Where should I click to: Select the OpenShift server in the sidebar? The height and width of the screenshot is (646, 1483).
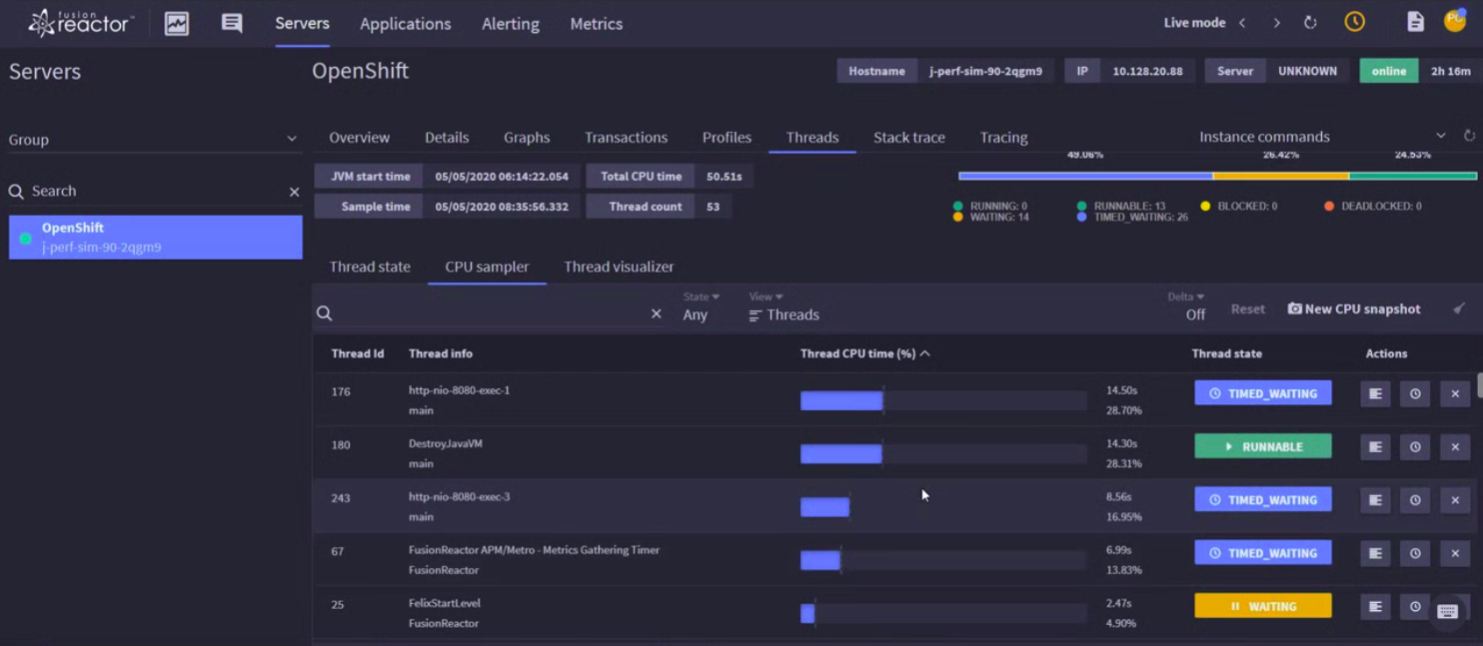pos(156,237)
